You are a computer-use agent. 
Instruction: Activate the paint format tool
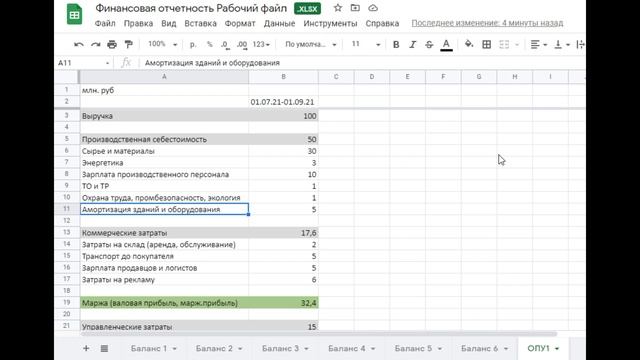point(128,44)
